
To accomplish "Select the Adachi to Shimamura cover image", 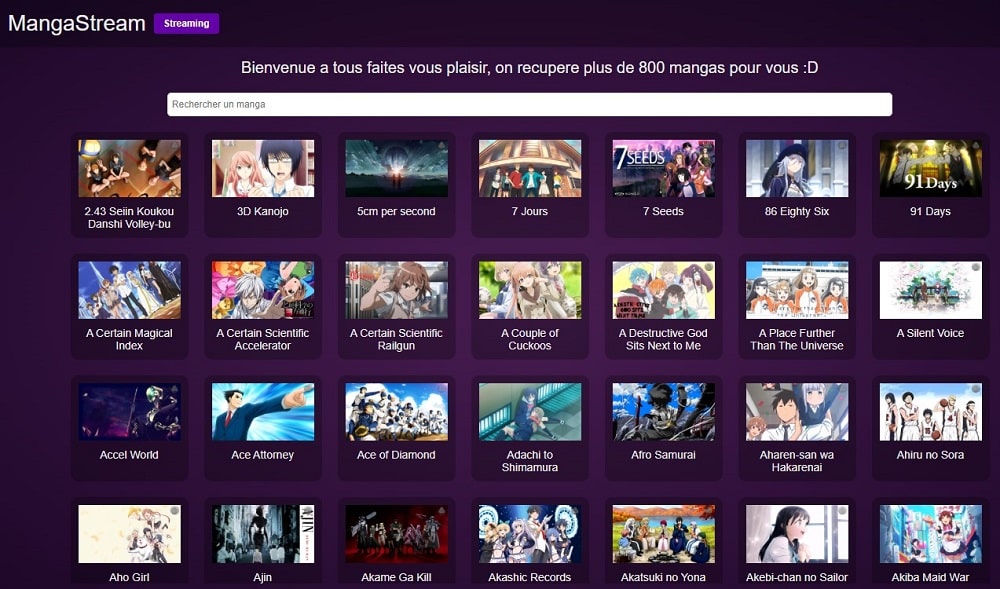I will pyautogui.click(x=530, y=412).
